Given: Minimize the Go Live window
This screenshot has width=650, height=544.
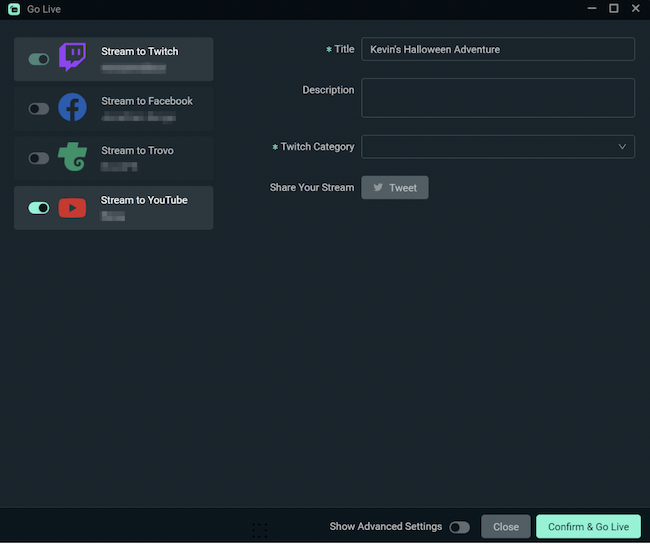Looking at the screenshot, I should 592,8.
